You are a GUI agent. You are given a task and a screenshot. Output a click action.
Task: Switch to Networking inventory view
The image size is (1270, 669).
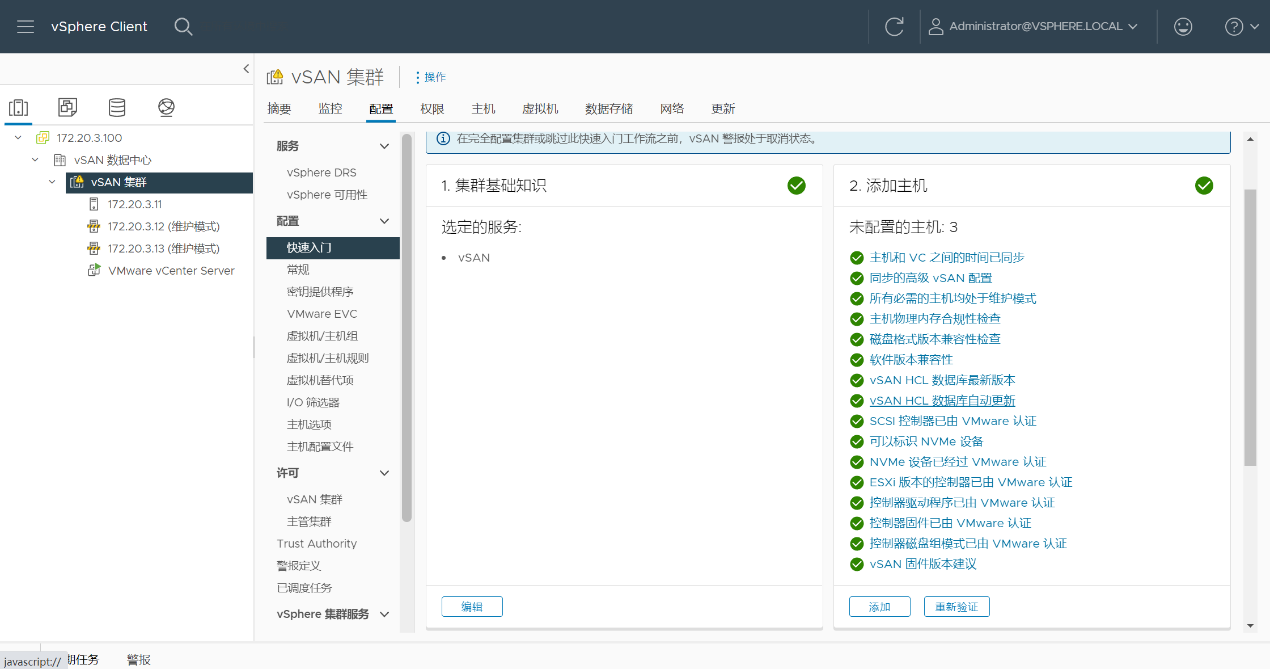tap(166, 107)
